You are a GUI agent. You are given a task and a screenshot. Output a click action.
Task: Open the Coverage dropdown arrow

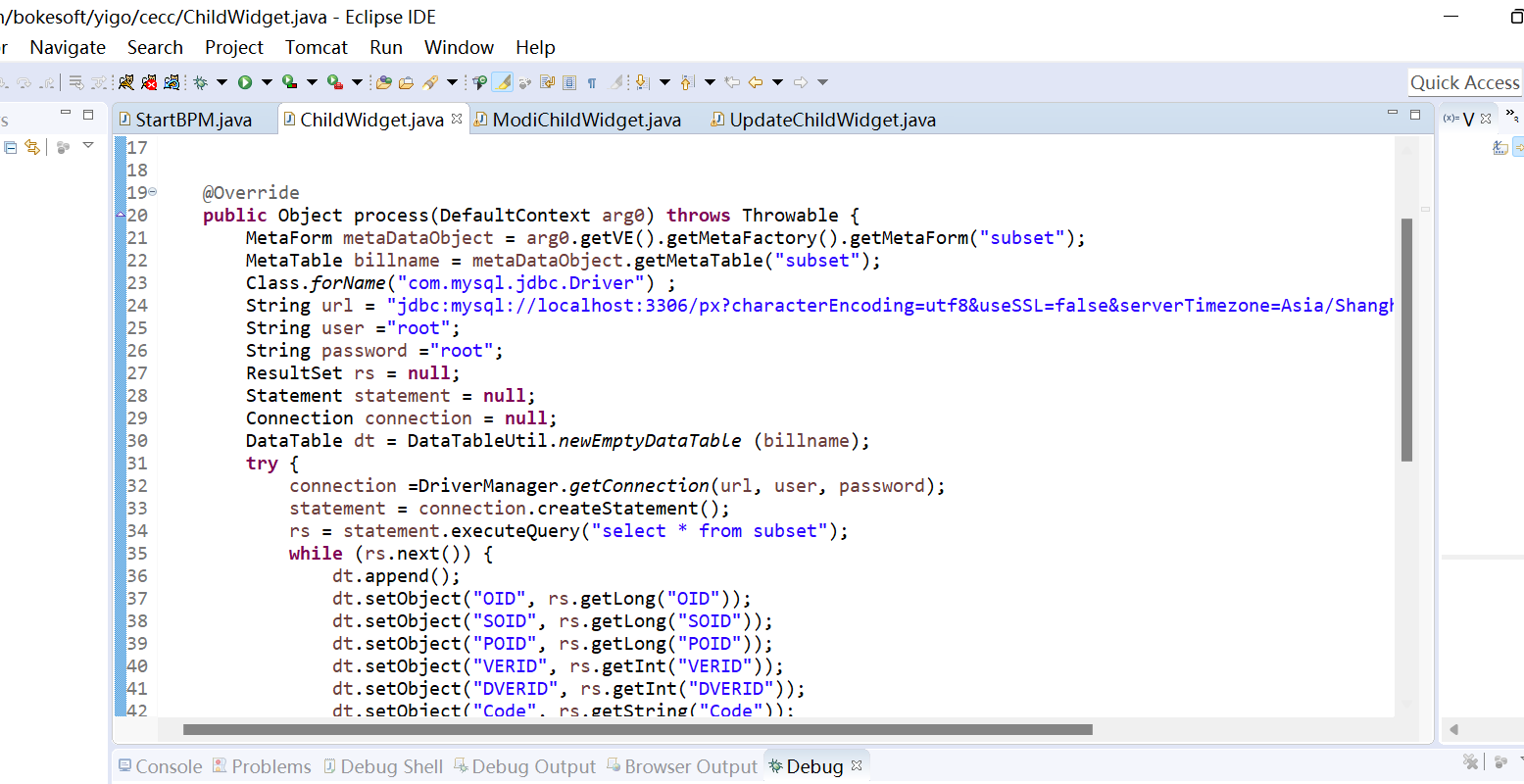pyautogui.click(x=312, y=82)
